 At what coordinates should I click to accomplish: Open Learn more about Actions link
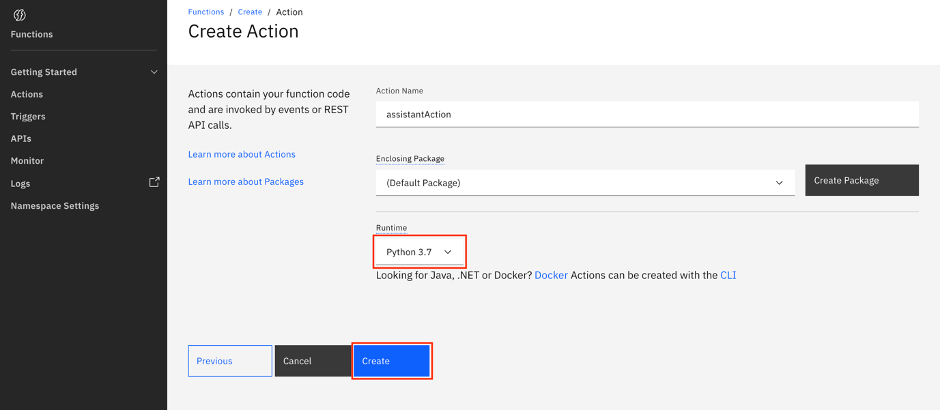(x=241, y=154)
